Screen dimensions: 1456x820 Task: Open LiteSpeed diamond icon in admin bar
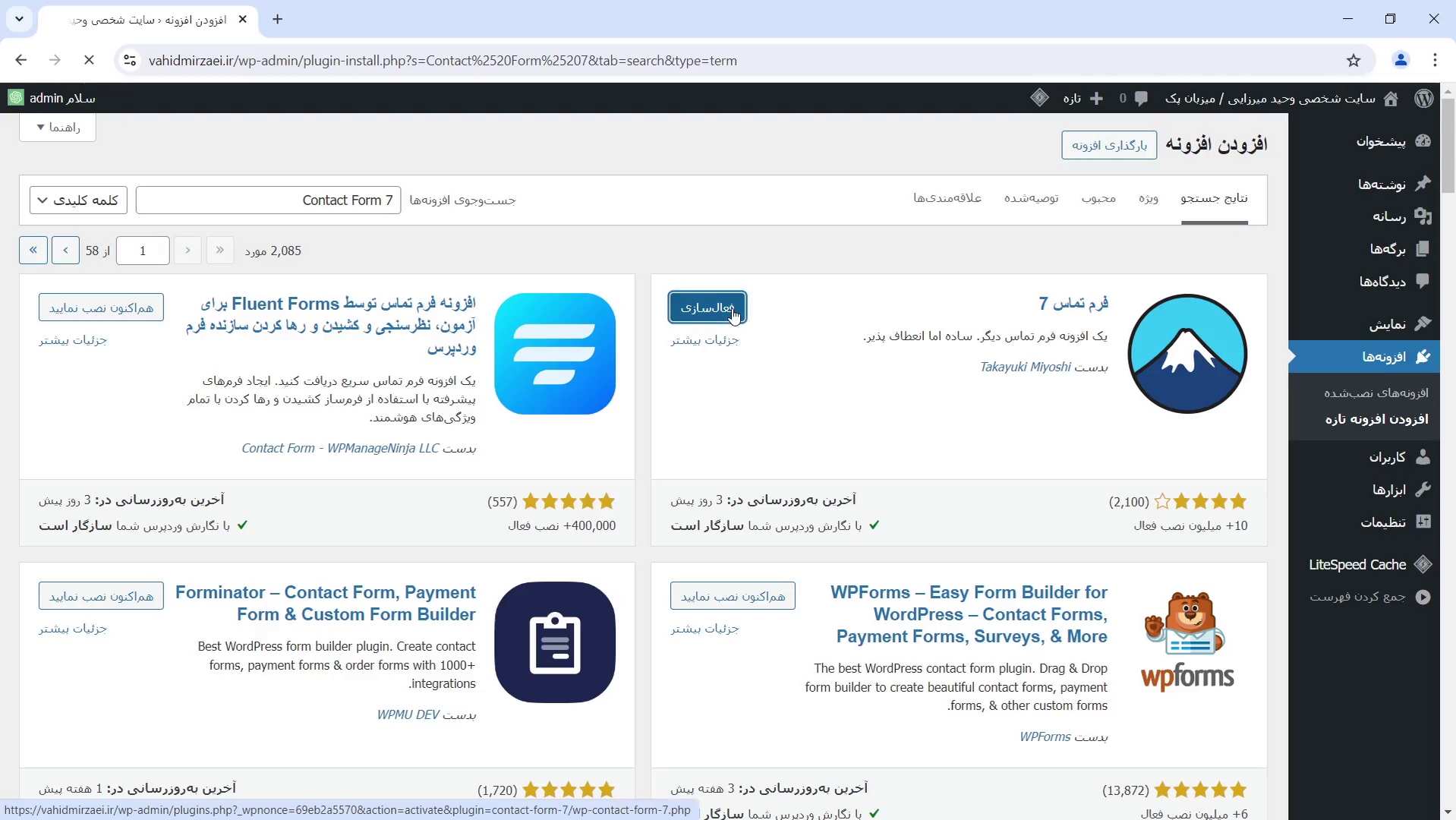1039,98
